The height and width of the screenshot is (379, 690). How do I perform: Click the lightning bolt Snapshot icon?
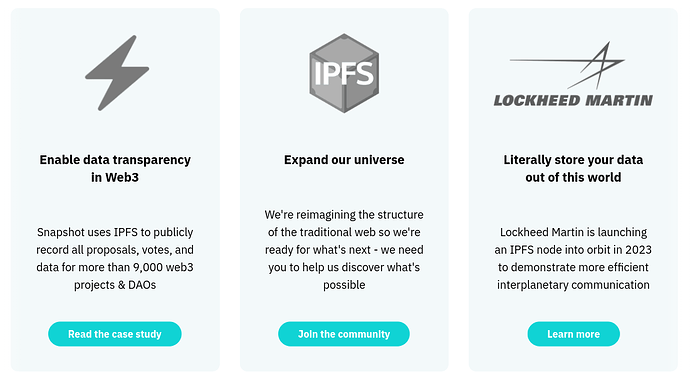click(117, 73)
